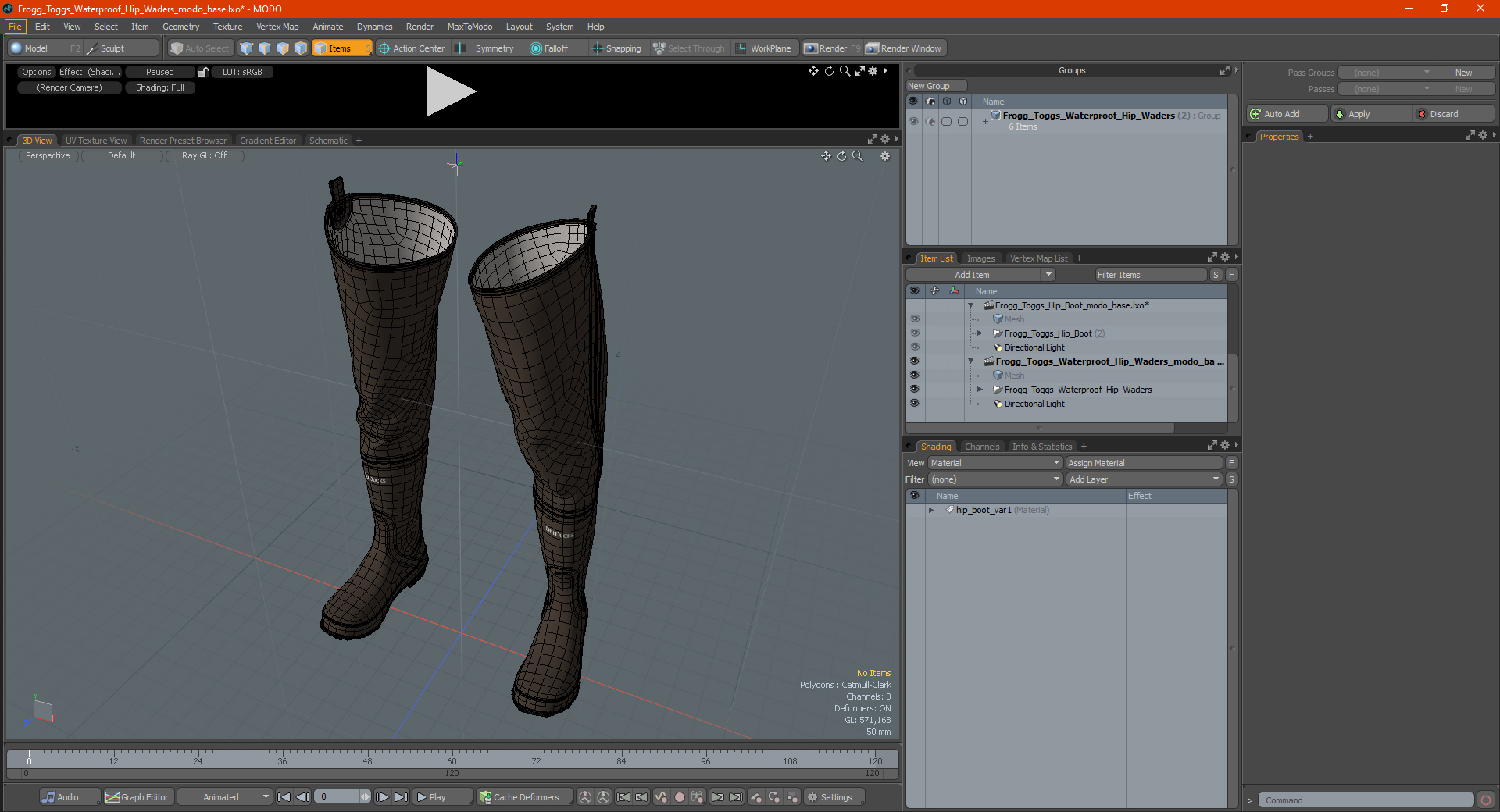Switch to Render Preset Browser tab
Image resolution: width=1500 pixels, height=812 pixels.
click(183, 141)
